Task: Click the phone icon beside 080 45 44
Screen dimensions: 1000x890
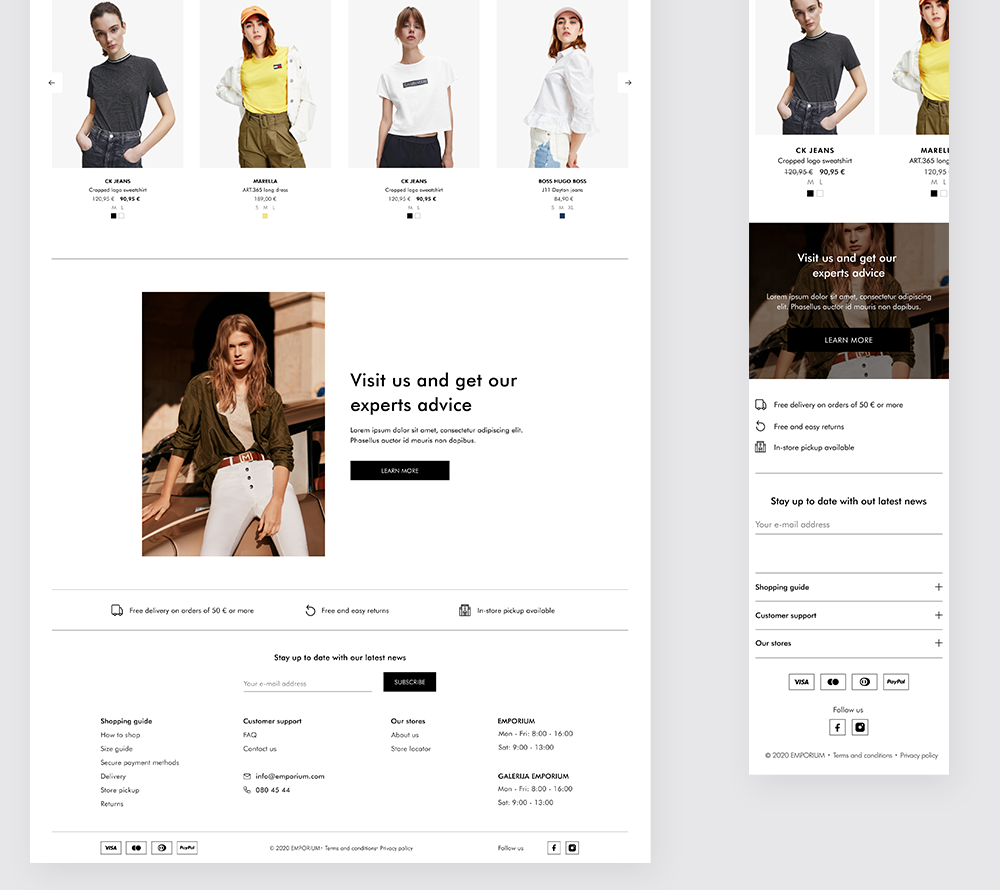Action: coord(247,790)
